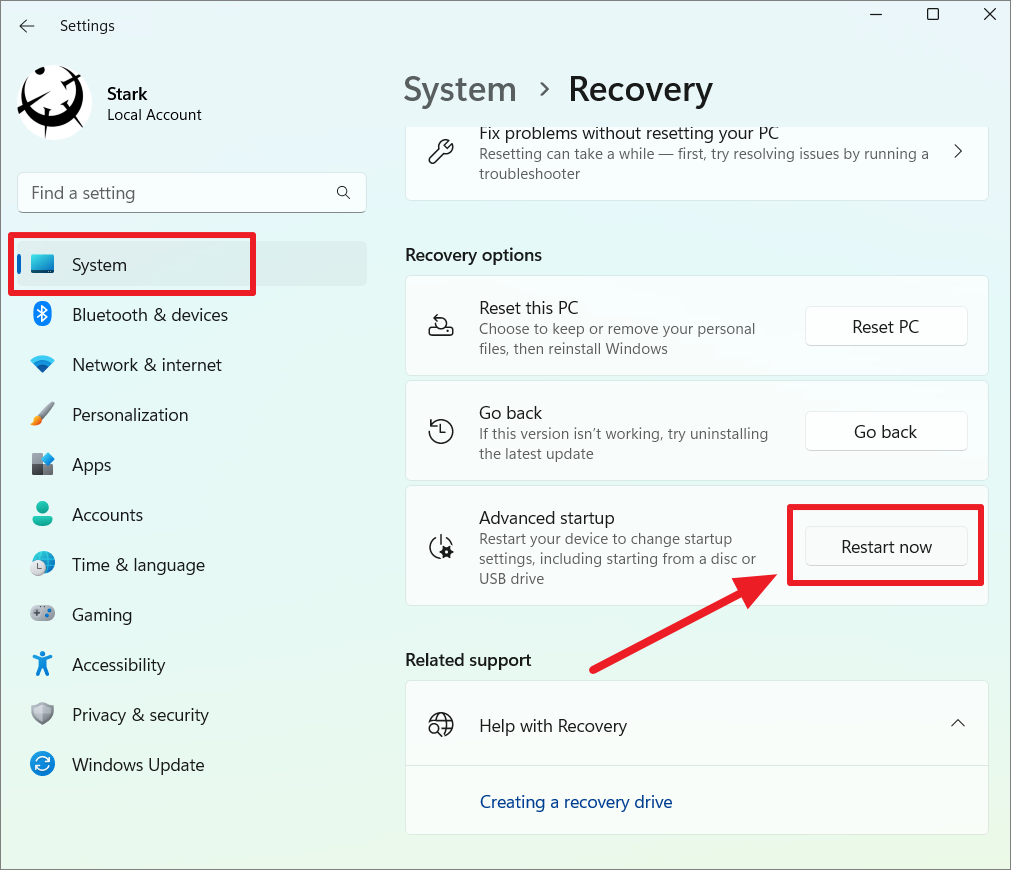This screenshot has width=1011, height=870.
Task: Click the Apps icon in sidebar
Action: 42,465
